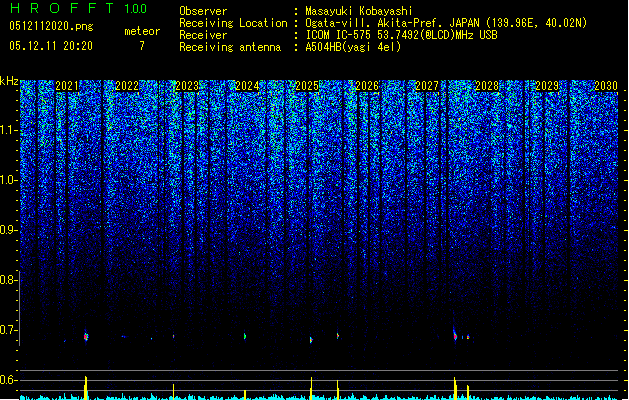The image size is (629, 400).
Task: Click the HROFFT 1.0.0 title text
Action: [78, 8]
